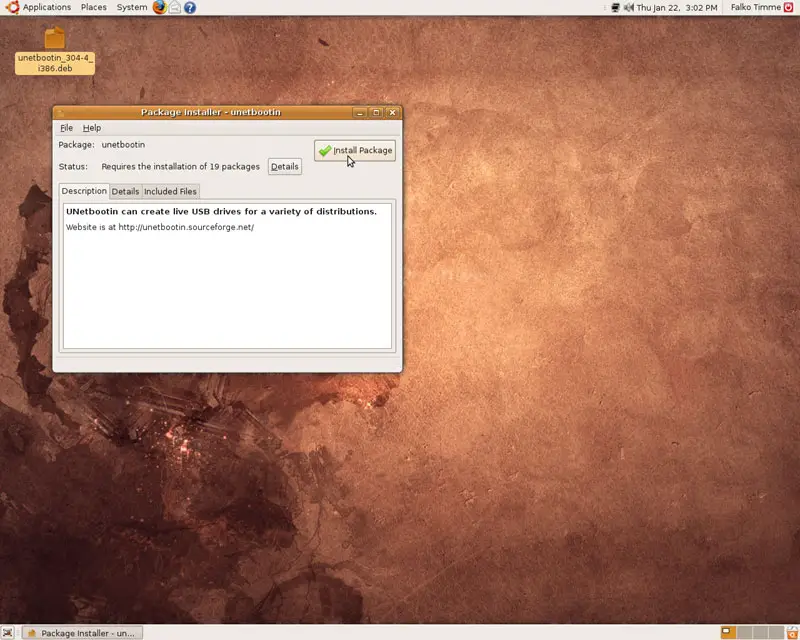800x640 pixels.
Task: Open the File menu in Package Installer
Action: tap(67, 128)
